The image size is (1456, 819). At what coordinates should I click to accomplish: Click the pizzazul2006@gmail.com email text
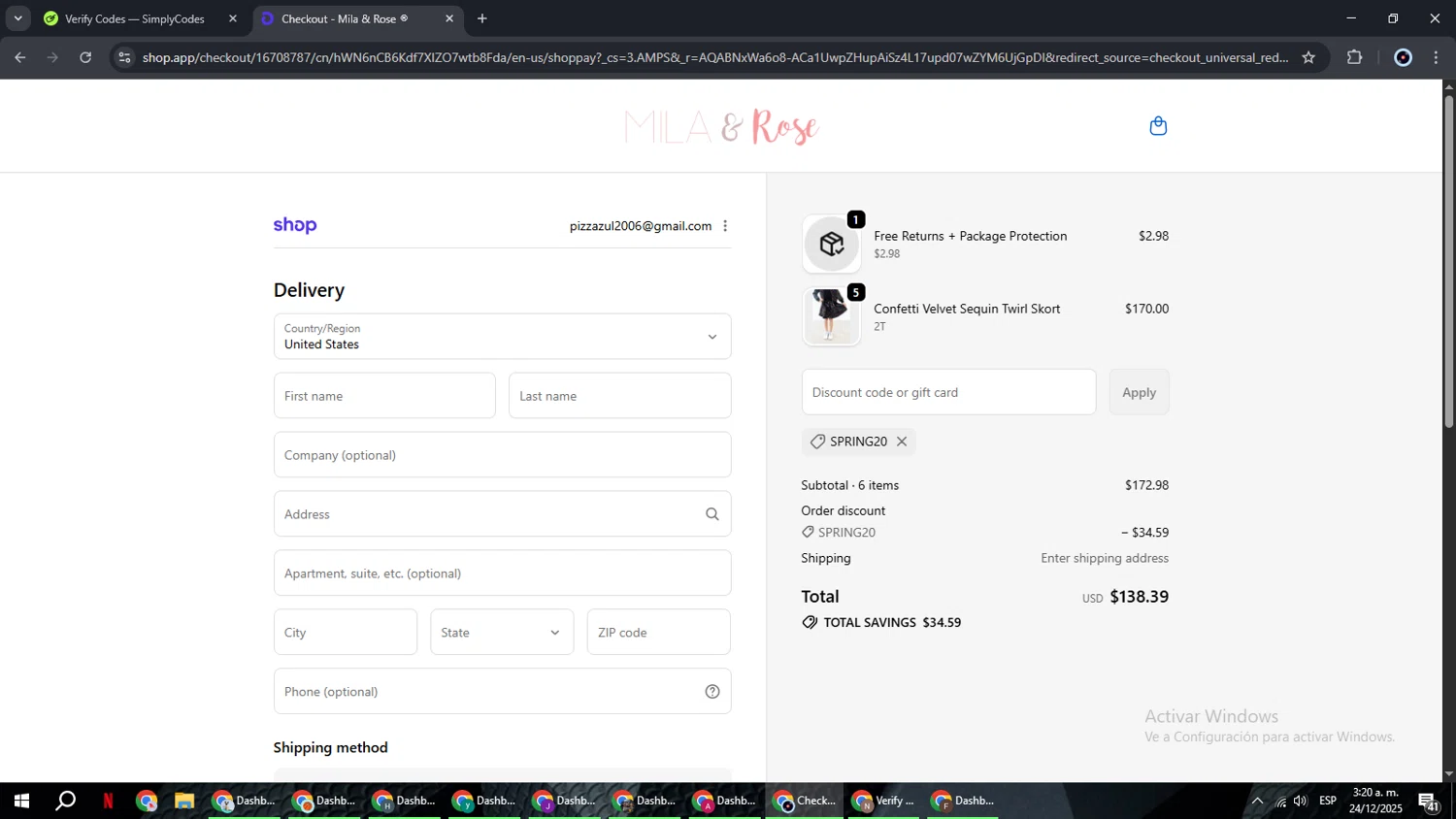tap(641, 226)
